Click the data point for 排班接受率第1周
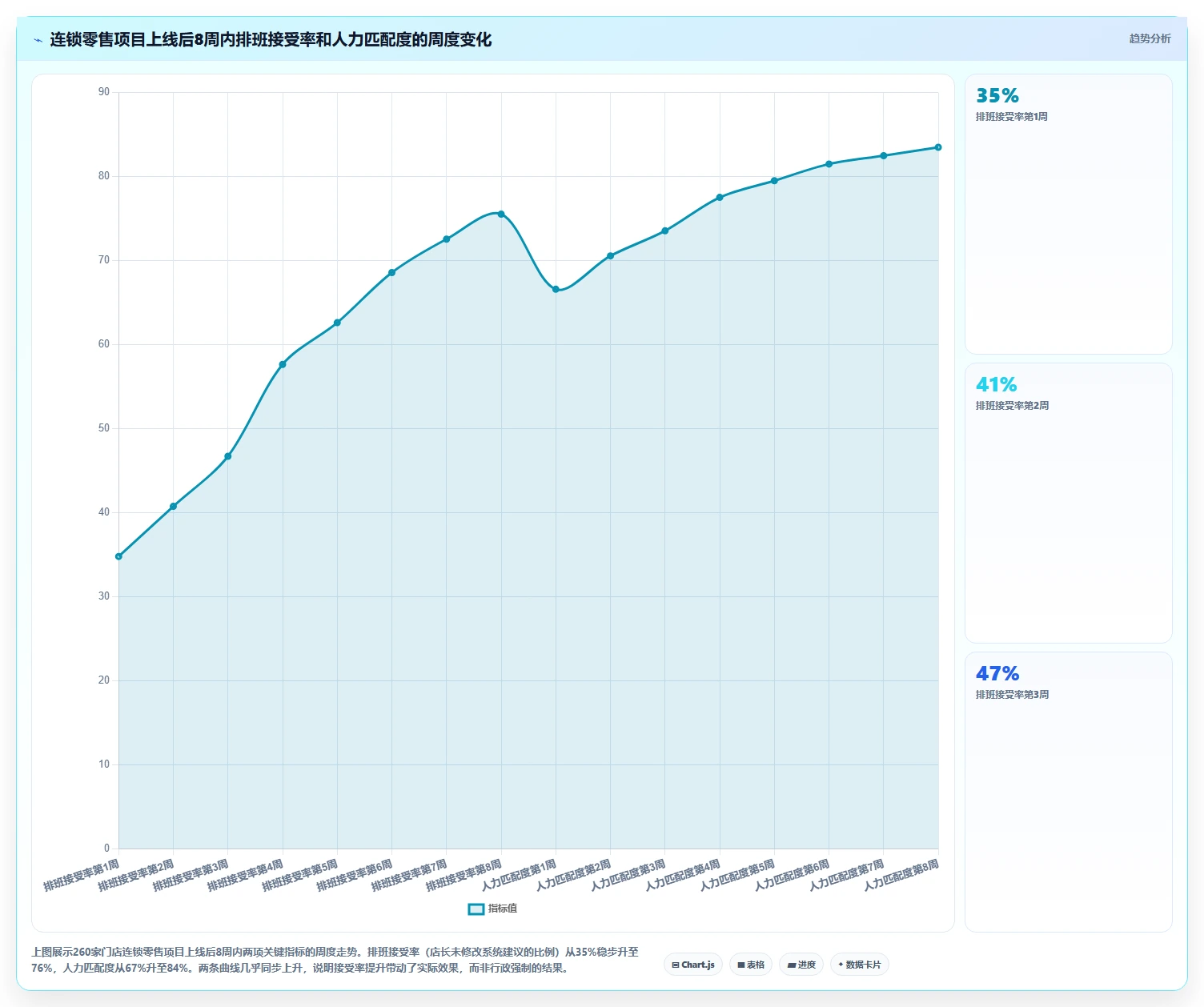Image resolution: width=1204 pixels, height=1007 pixels. [118, 556]
